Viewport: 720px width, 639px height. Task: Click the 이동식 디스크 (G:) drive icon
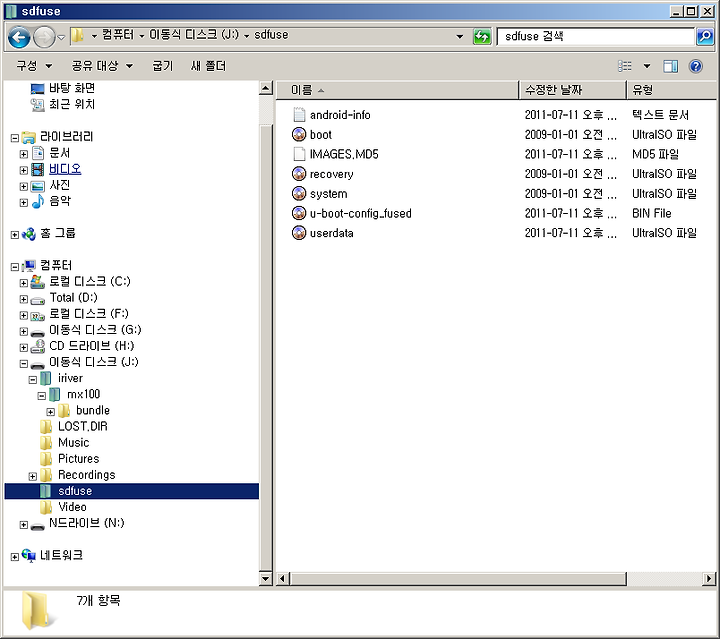pyautogui.click(x=38, y=333)
